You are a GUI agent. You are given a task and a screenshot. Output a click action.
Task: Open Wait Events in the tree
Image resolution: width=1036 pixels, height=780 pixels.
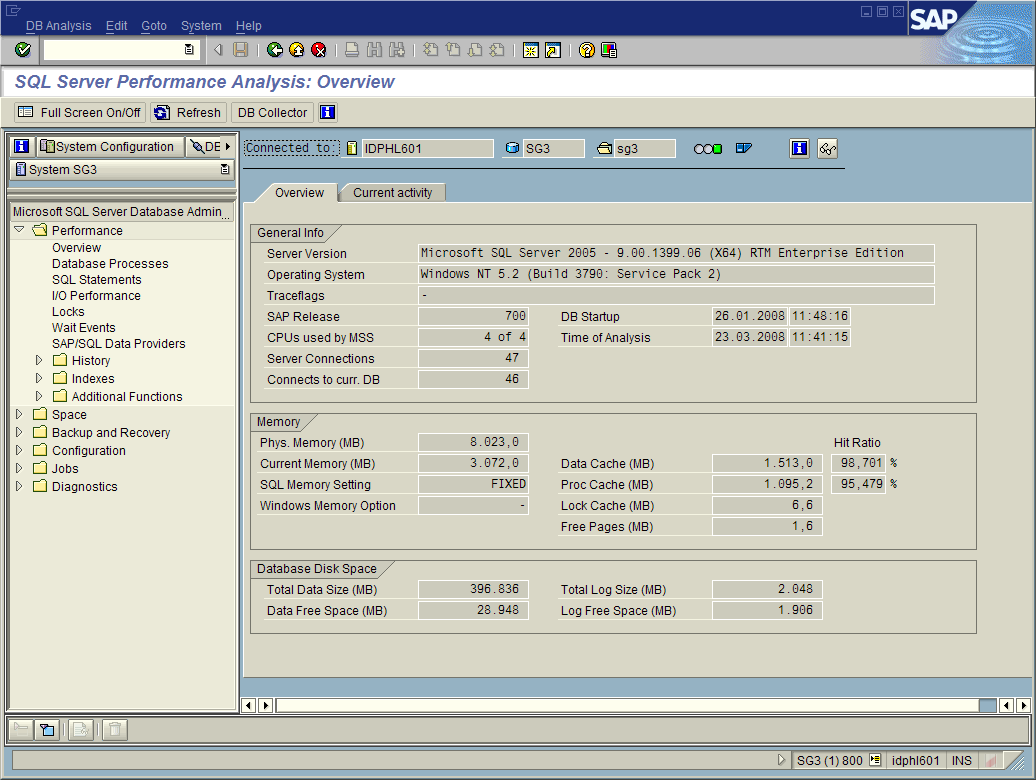pos(83,327)
